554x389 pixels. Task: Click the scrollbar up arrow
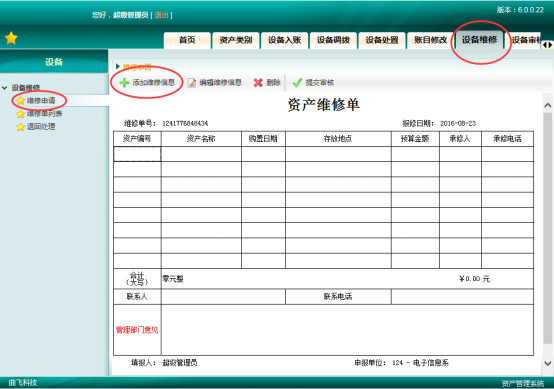(x=547, y=105)
